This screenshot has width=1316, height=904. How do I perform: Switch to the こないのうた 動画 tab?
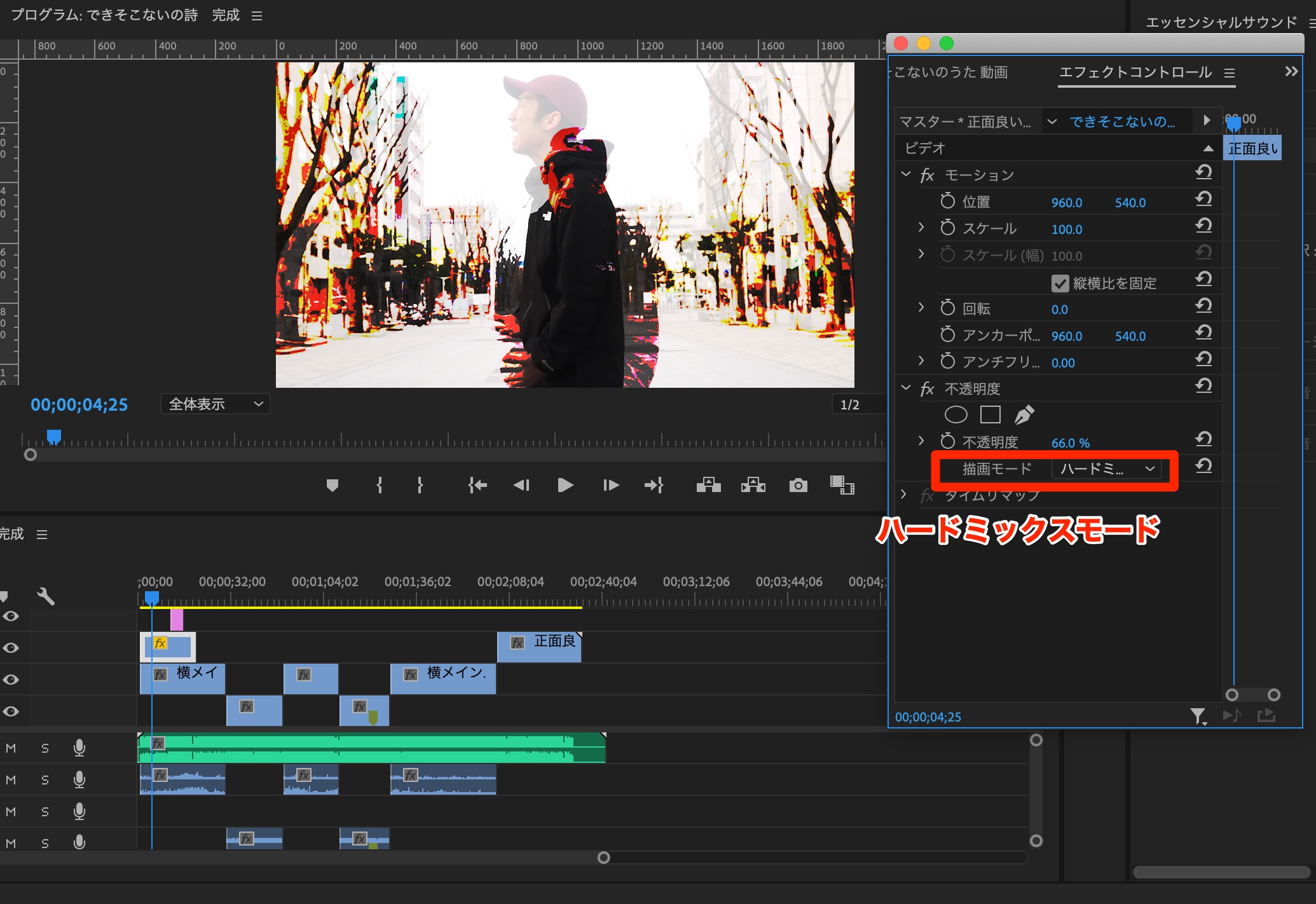(x=949, y=72)
